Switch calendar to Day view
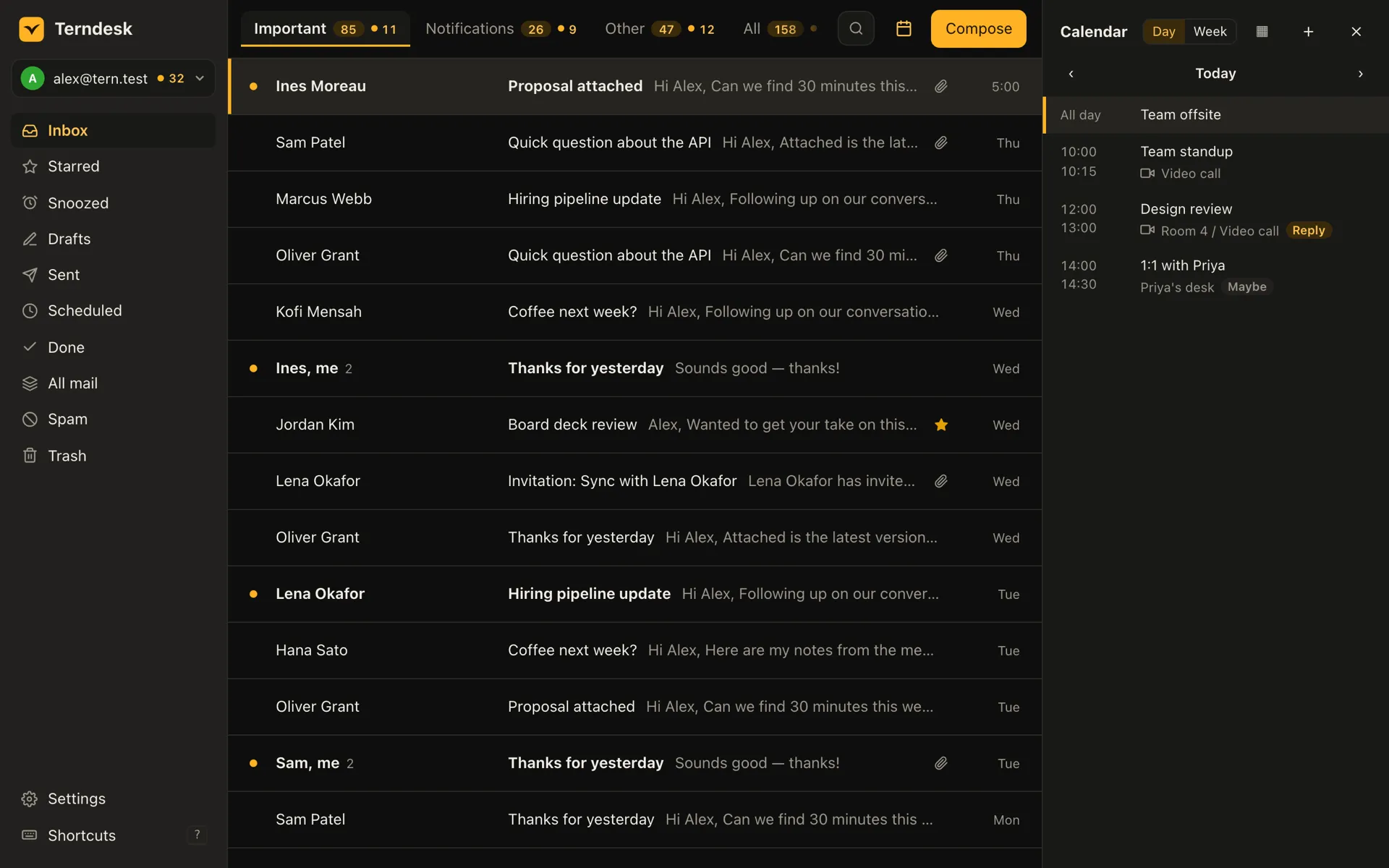The height and width of the screenshot is (868, 1389). click(1163, 32)
